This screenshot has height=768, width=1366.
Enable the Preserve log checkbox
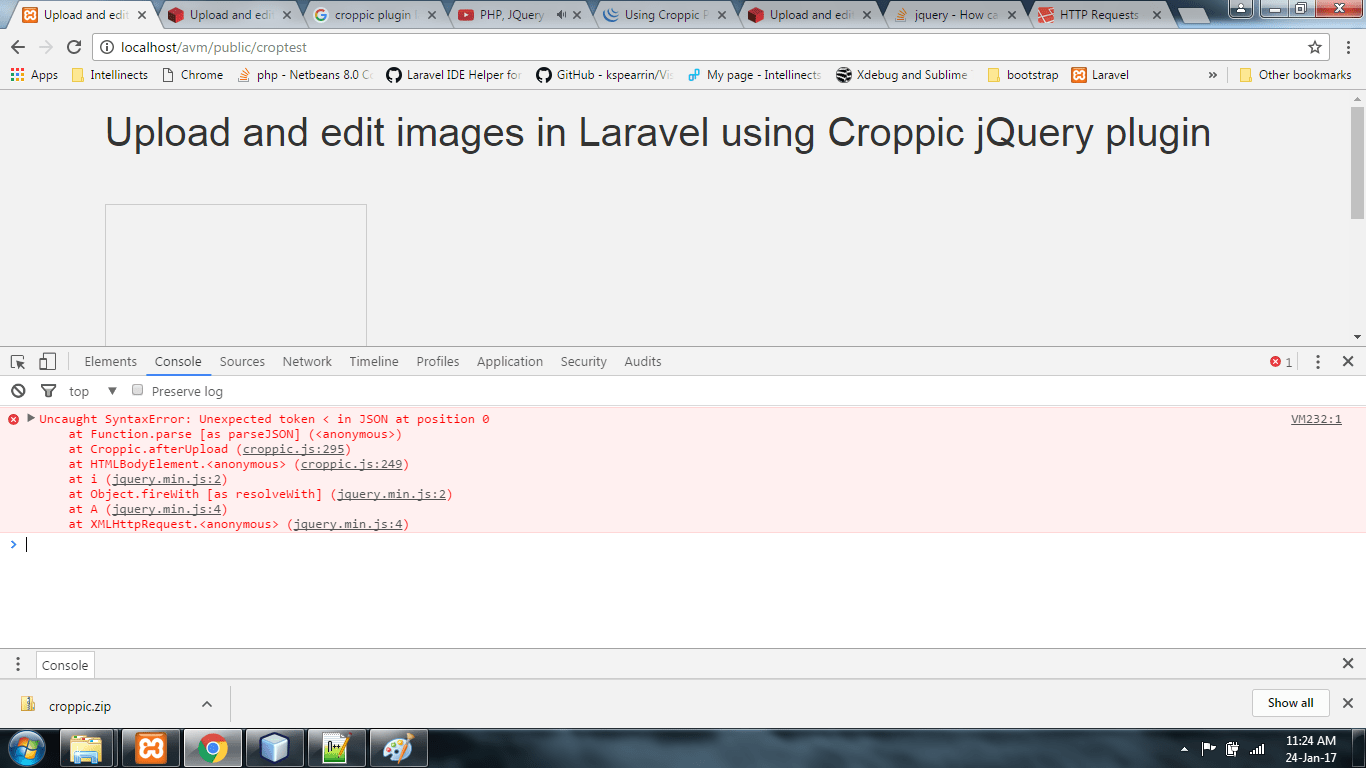coord(137,390)
